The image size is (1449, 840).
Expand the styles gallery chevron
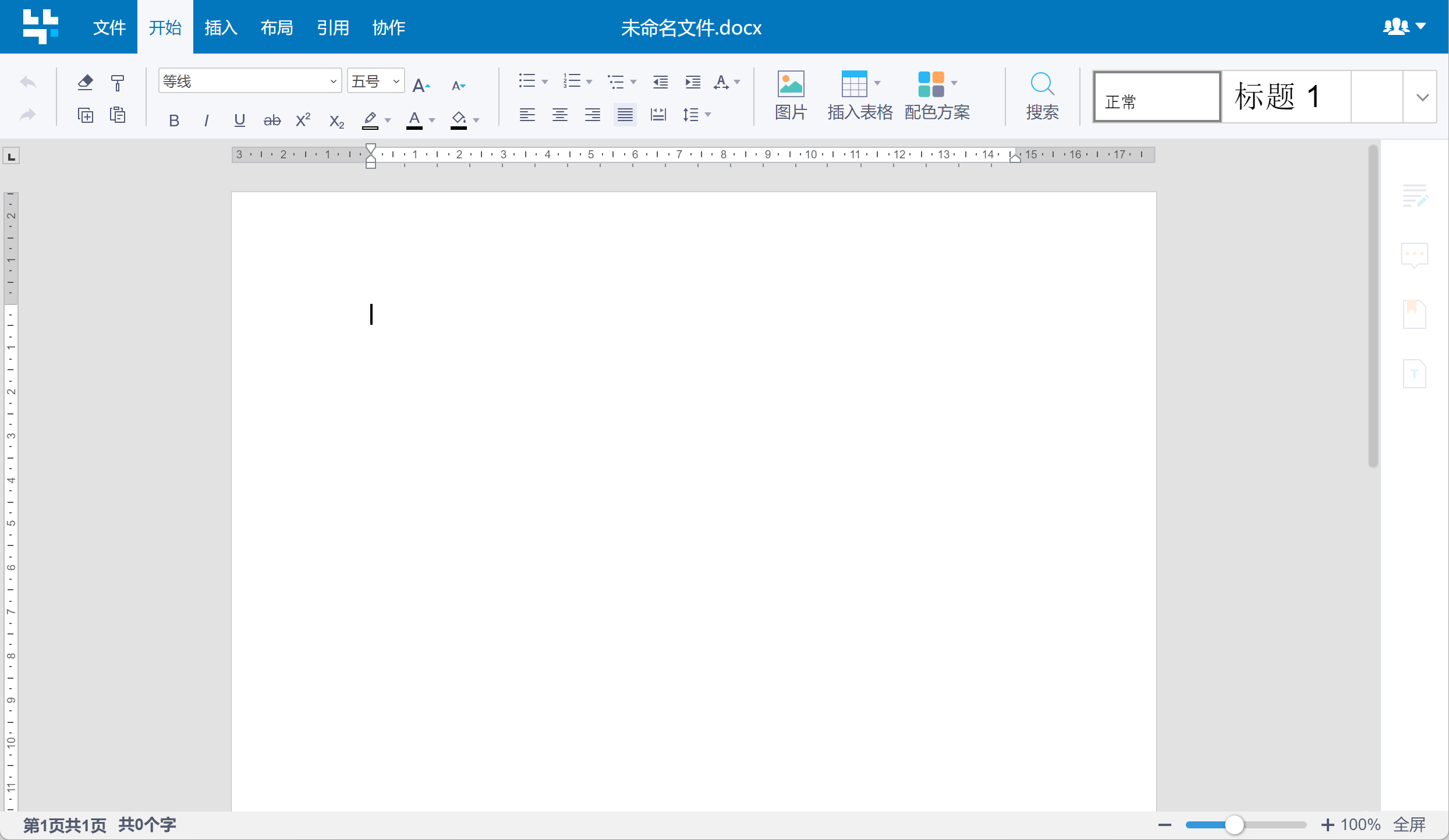pyautogui.click(x=1422, y=97)
